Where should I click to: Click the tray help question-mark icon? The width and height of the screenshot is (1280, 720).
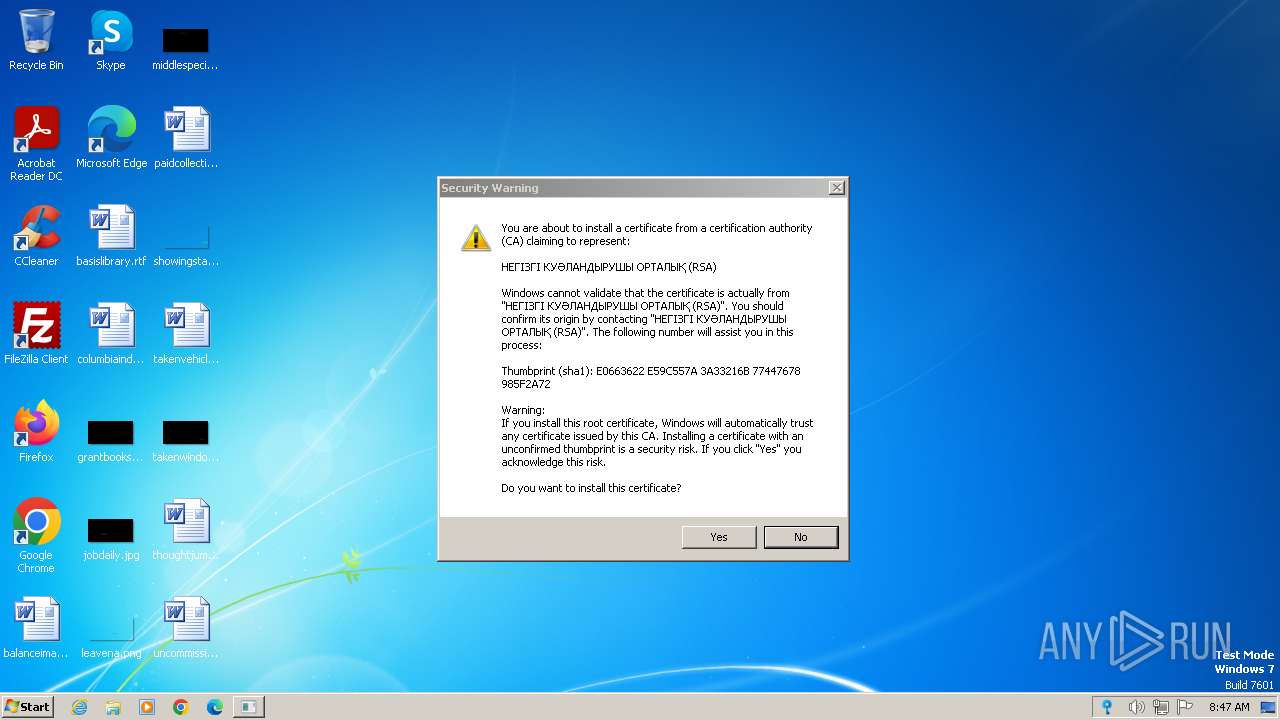click(1107, 707)
